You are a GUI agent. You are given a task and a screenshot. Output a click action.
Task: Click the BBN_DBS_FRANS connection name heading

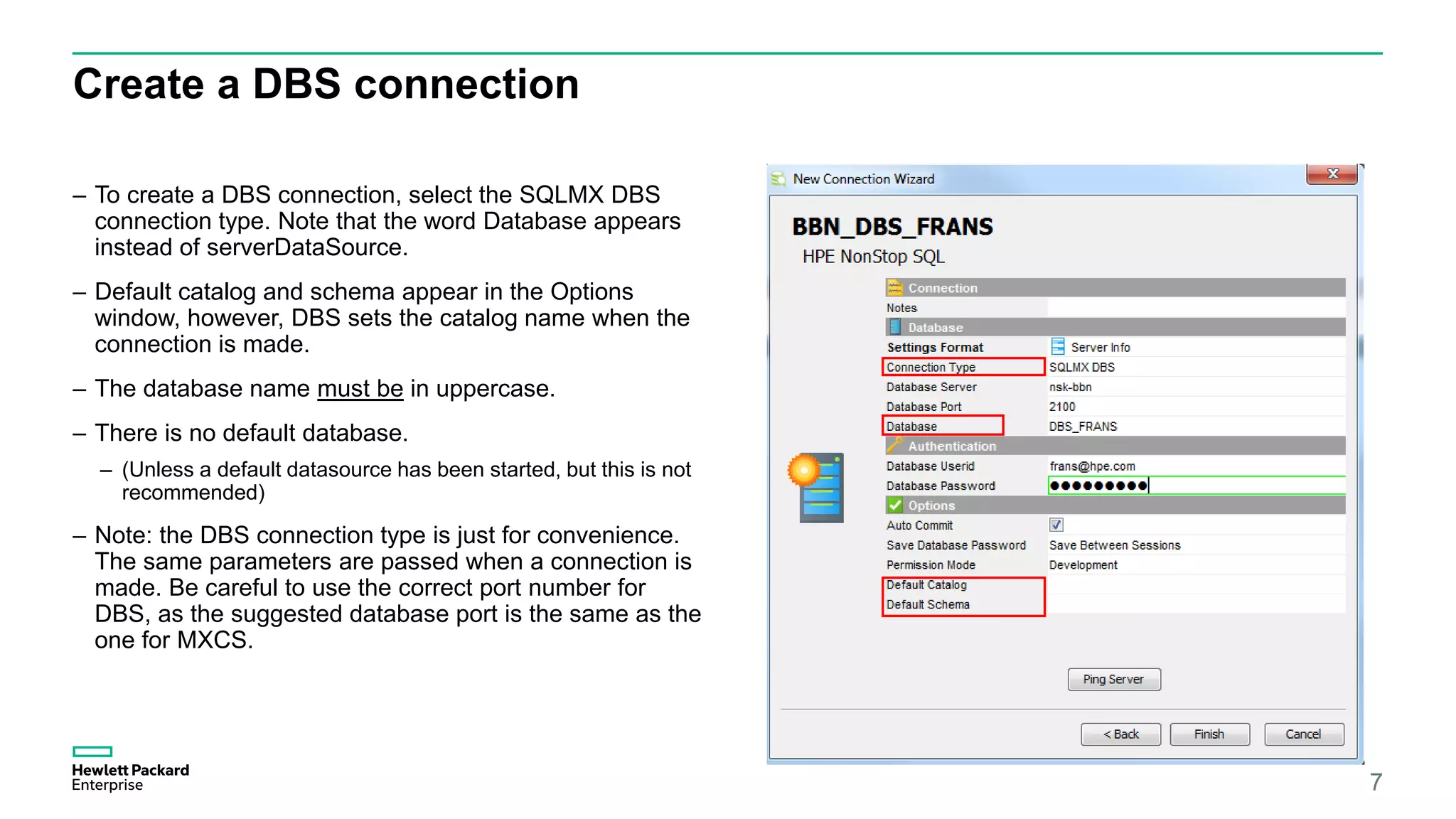click(892, 227)
